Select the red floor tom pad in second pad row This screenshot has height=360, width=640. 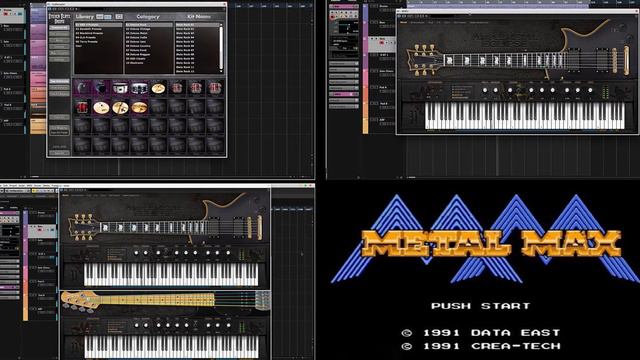click(82, 107)
